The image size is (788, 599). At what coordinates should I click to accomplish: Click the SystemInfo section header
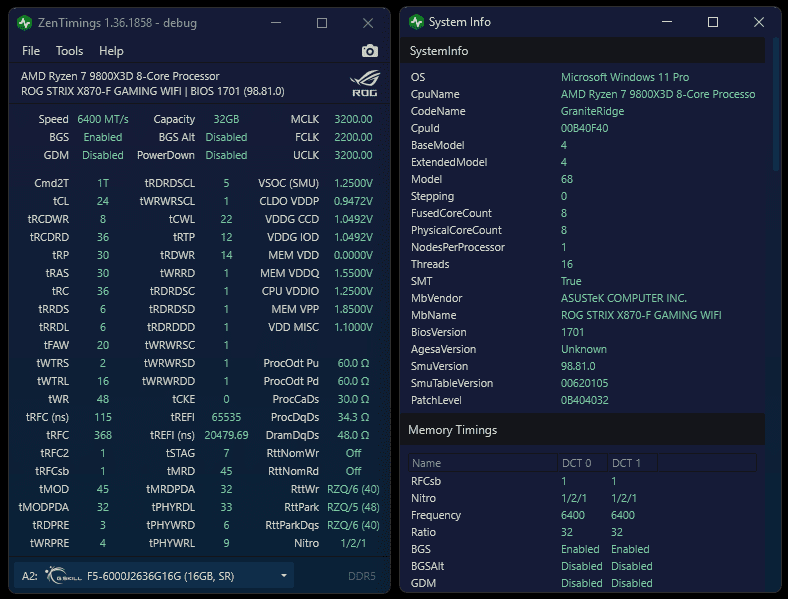(x=582, y=51)
